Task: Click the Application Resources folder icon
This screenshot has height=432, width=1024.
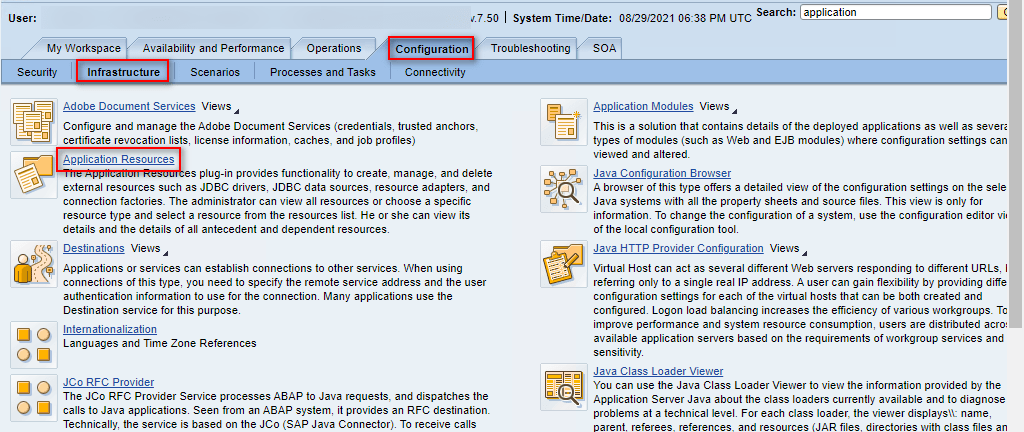Action: pos(33,176)
